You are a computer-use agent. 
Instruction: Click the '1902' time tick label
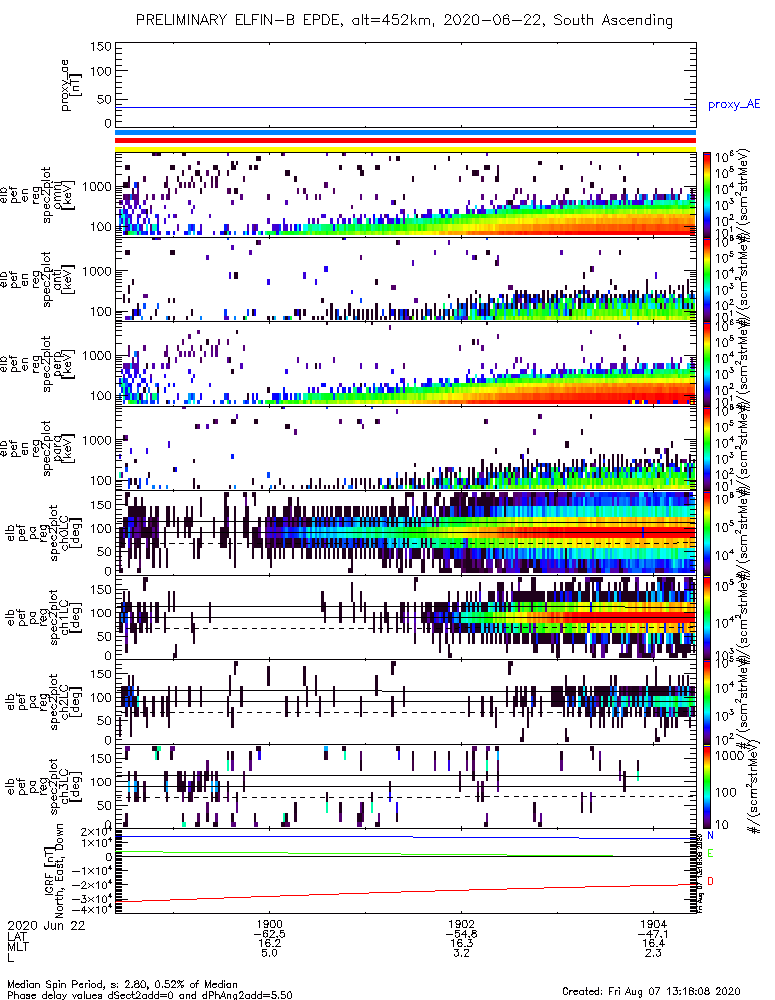(461, 924)
